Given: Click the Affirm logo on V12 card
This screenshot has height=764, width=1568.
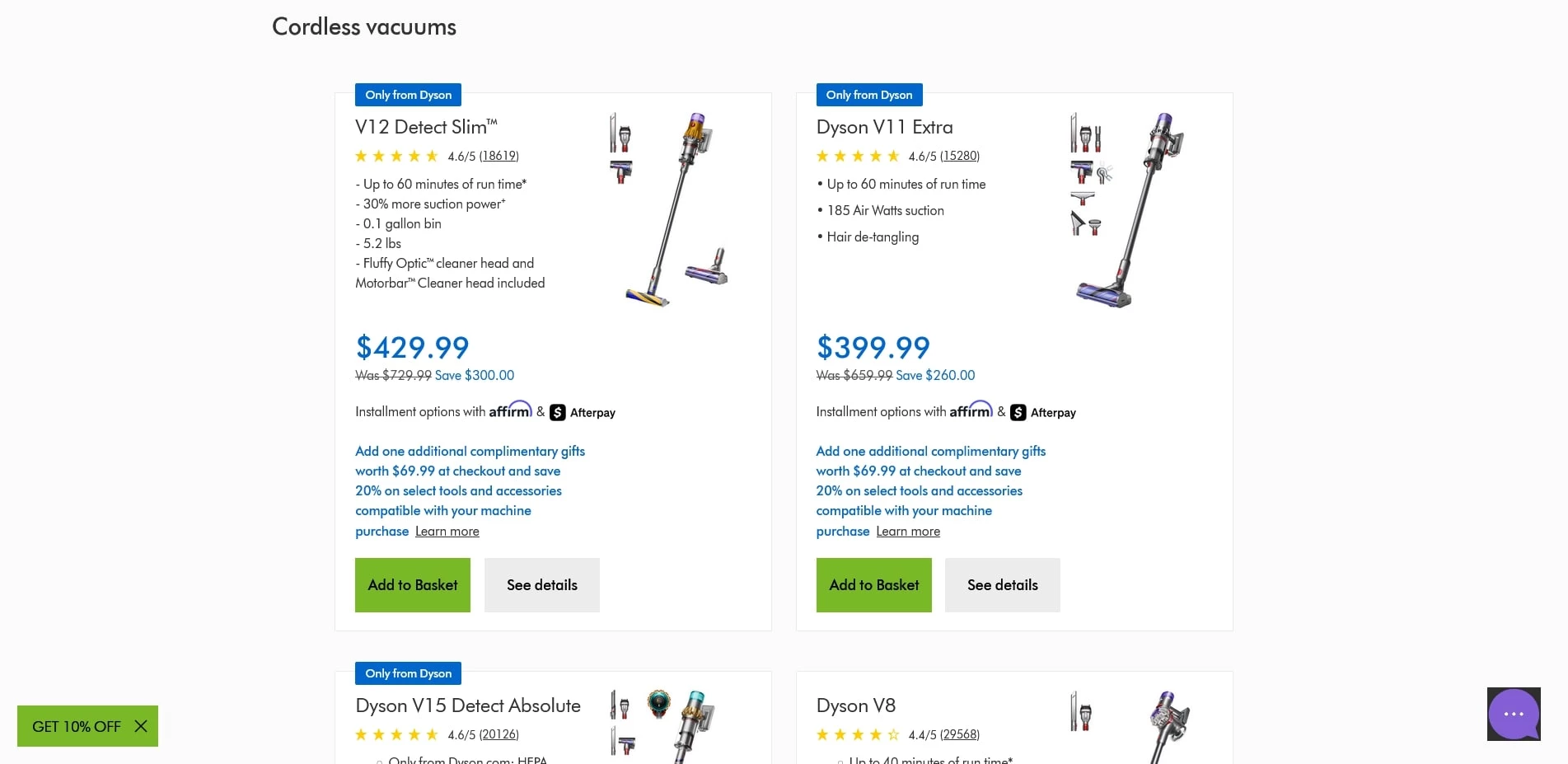Looking at the screenshot, I should 510,410.
